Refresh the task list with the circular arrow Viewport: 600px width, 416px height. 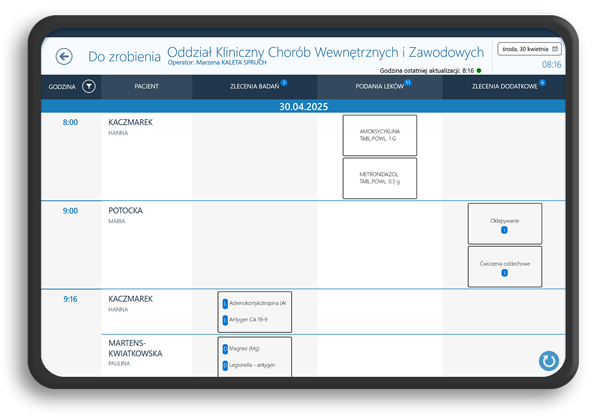pos(549,361)
